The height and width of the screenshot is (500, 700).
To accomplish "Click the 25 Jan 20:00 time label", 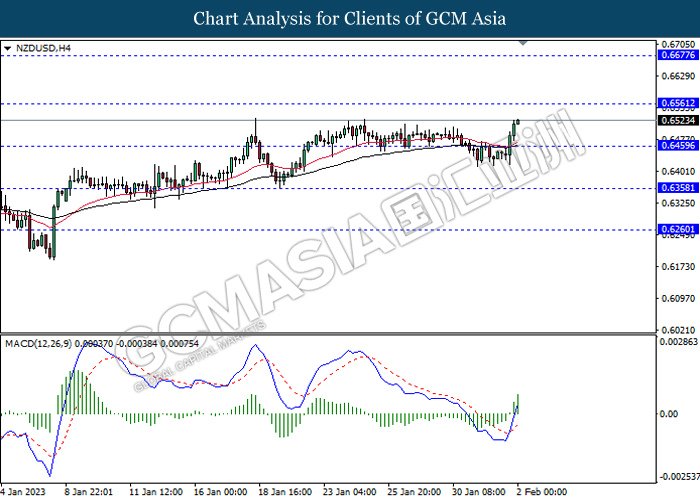I will coord(414,492).
